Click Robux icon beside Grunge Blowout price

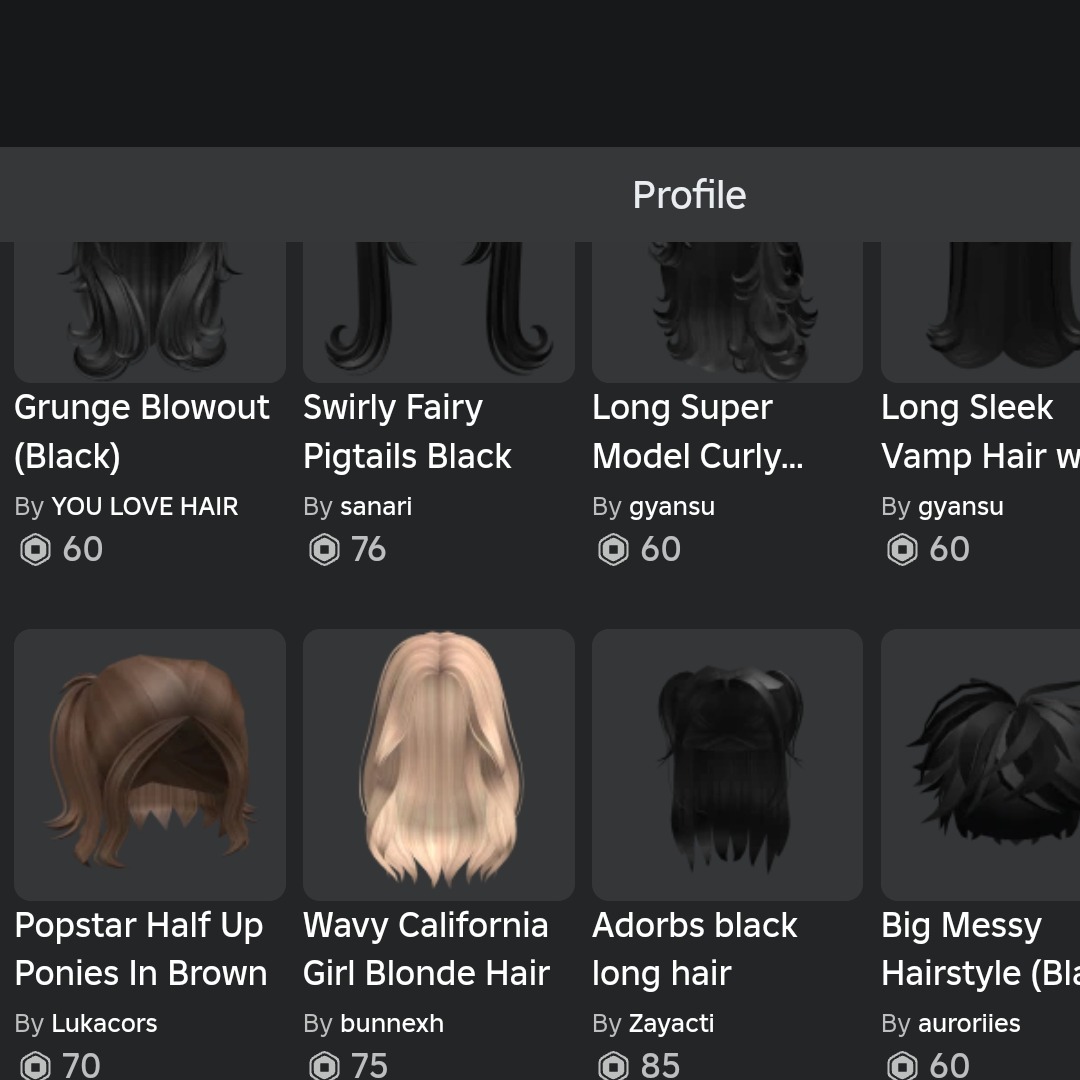(35, 549)
